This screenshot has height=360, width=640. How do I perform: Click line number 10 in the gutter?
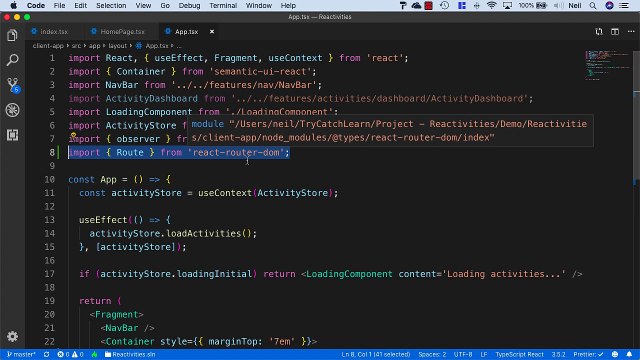click(x=49, y=180)
